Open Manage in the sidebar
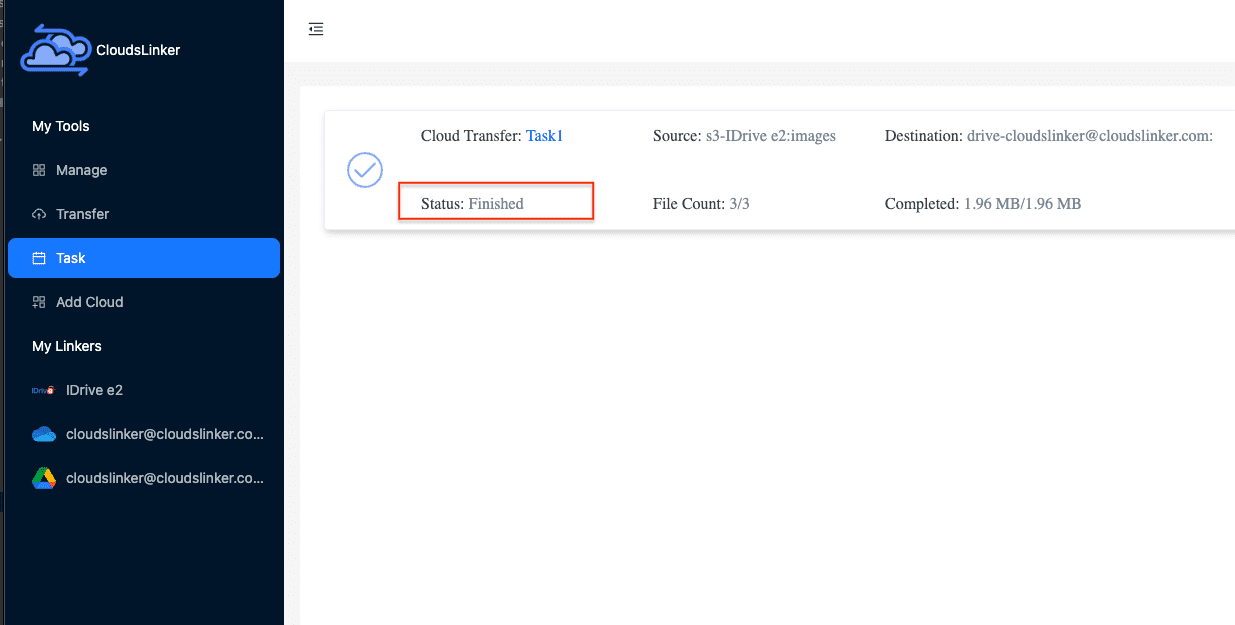1235x625 pixels. coord(144,170)
